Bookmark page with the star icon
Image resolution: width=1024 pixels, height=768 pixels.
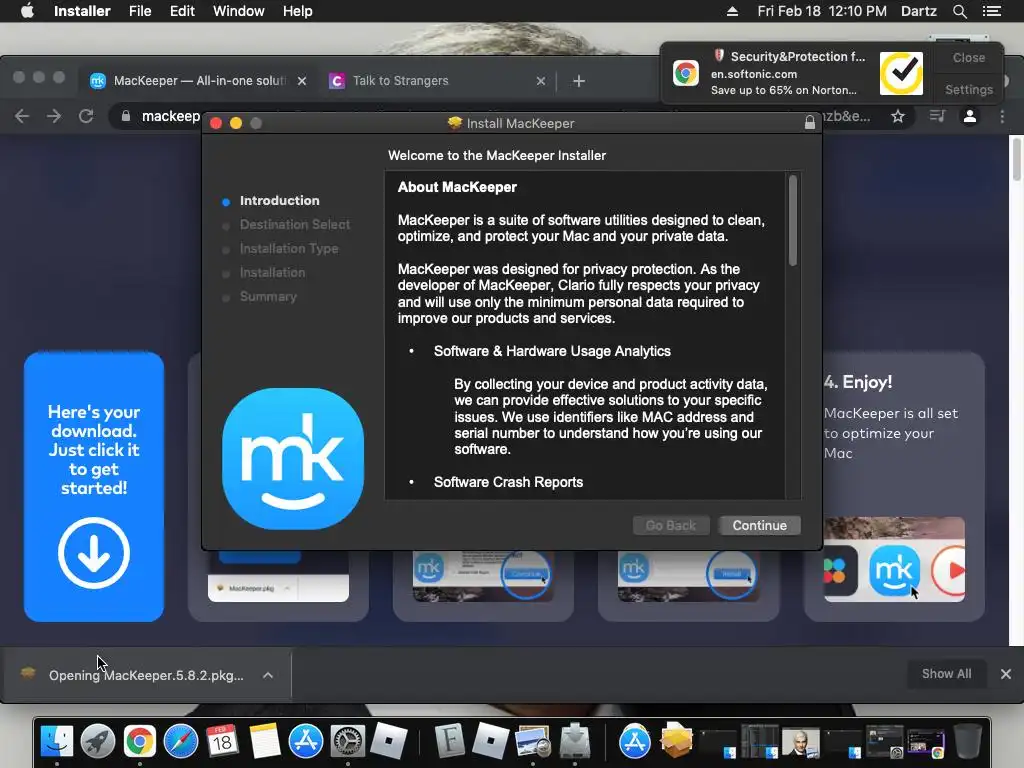pos(898,116)
